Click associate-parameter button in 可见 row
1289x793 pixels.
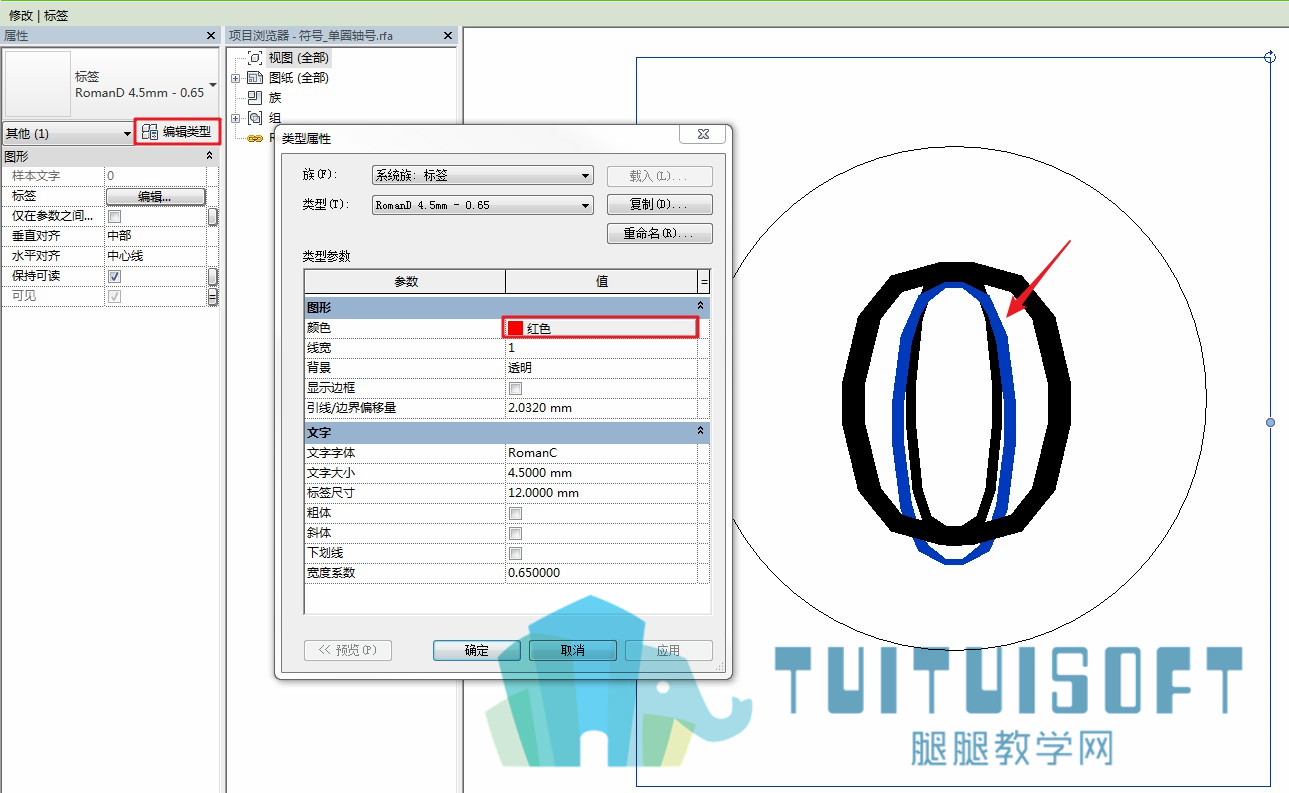(x=213, y=297)
